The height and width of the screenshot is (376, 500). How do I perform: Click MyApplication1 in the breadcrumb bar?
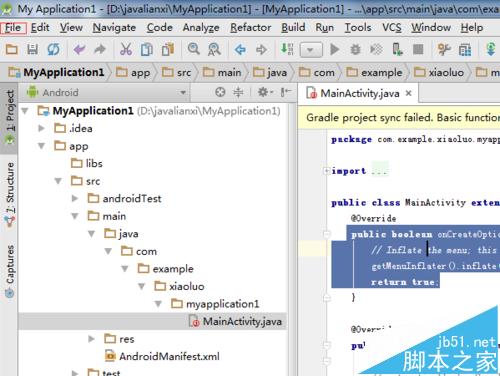click(x=56, y=72)
